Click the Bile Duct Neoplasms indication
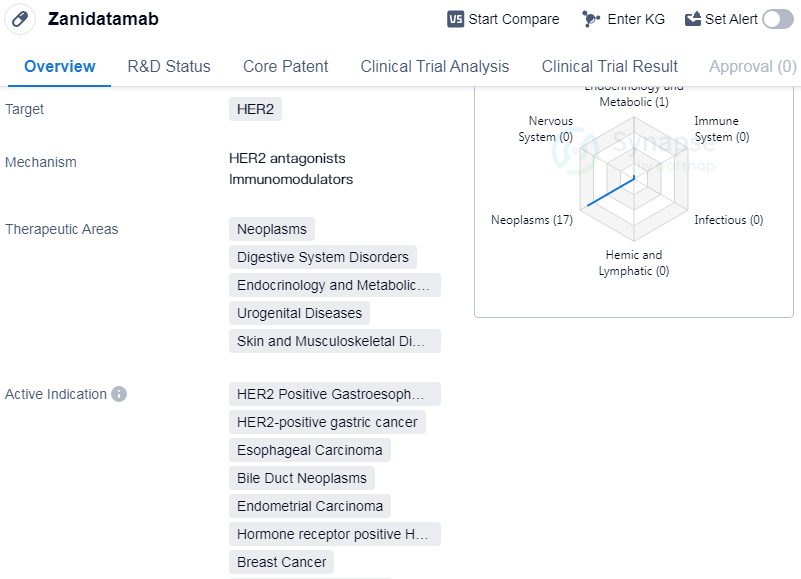 [302, 478]
